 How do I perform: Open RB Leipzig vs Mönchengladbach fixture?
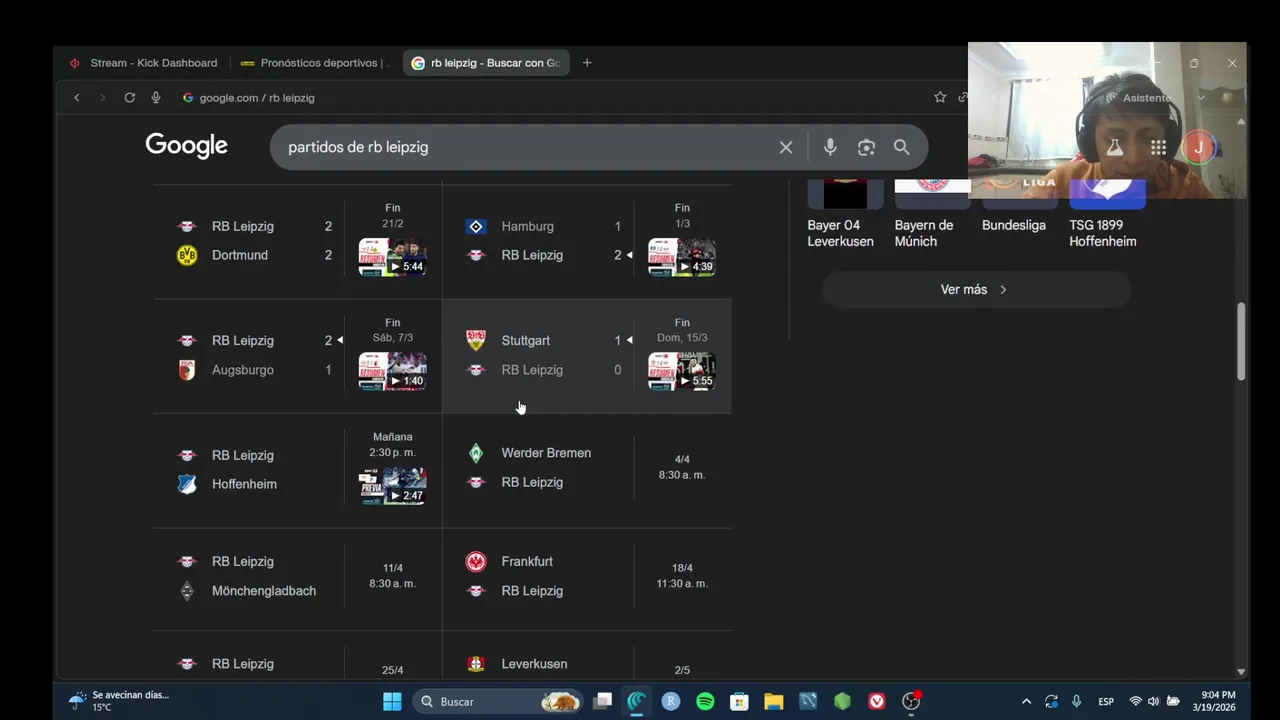pos(297,578)
